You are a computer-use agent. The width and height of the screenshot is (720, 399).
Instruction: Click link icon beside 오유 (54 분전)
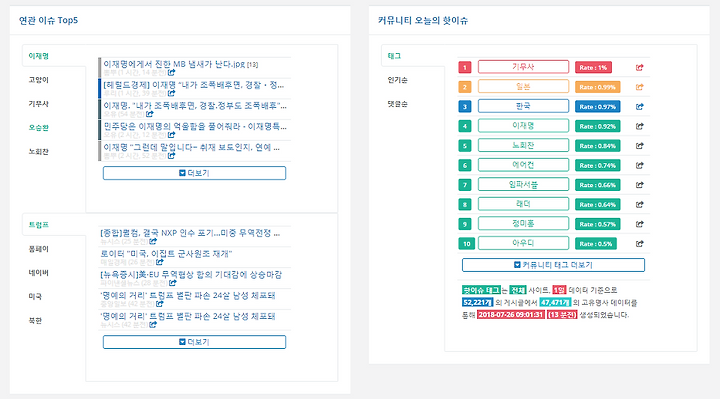pos(150,114)
